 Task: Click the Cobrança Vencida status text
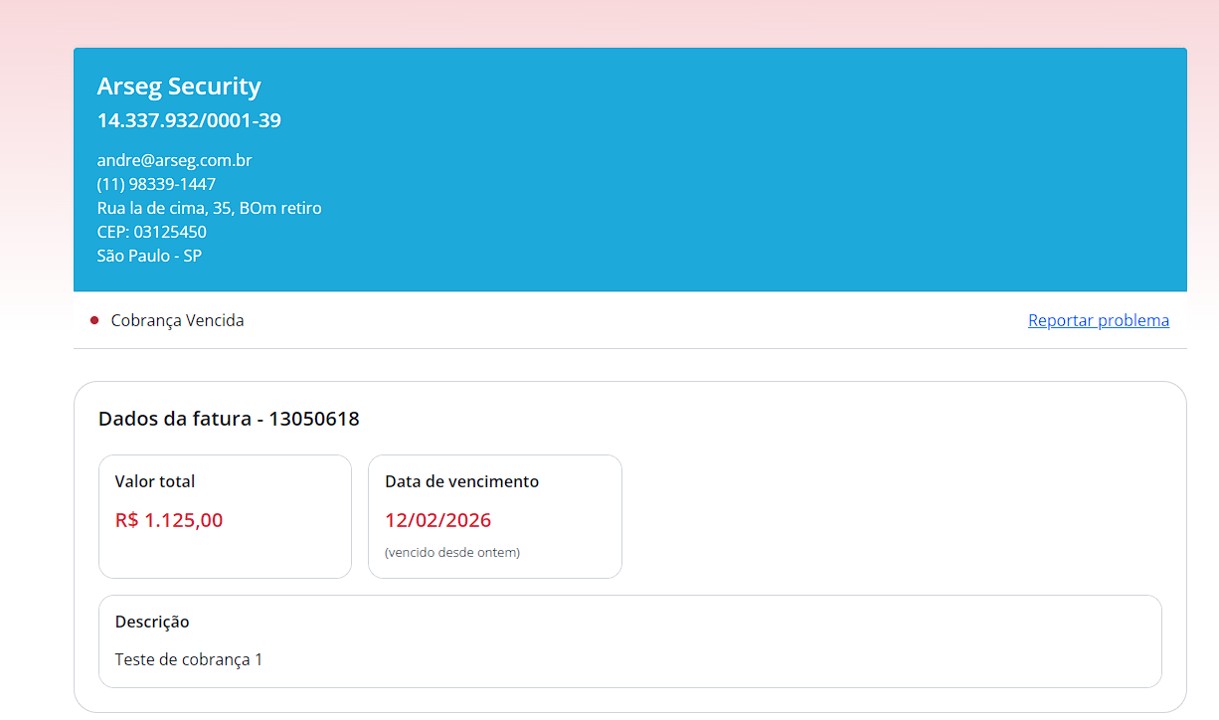pos(177,321)
